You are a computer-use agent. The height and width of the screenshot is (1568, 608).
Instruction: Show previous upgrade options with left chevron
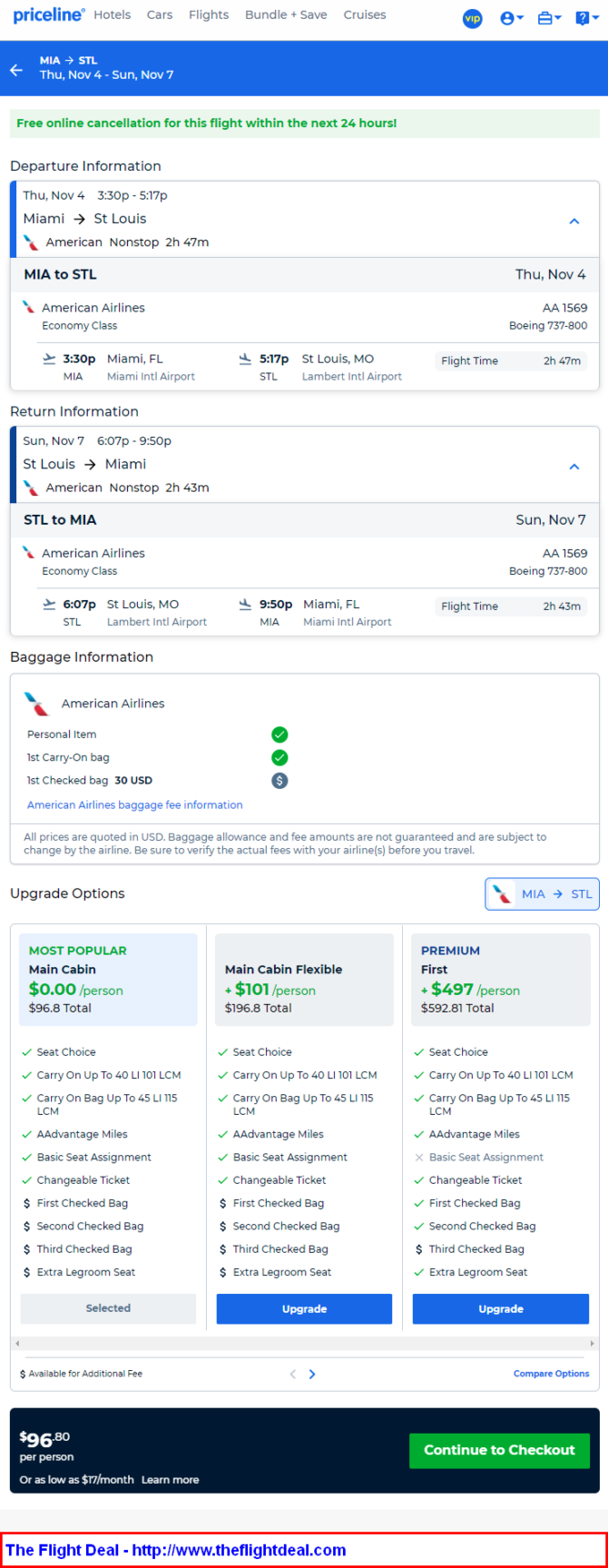292,1374
